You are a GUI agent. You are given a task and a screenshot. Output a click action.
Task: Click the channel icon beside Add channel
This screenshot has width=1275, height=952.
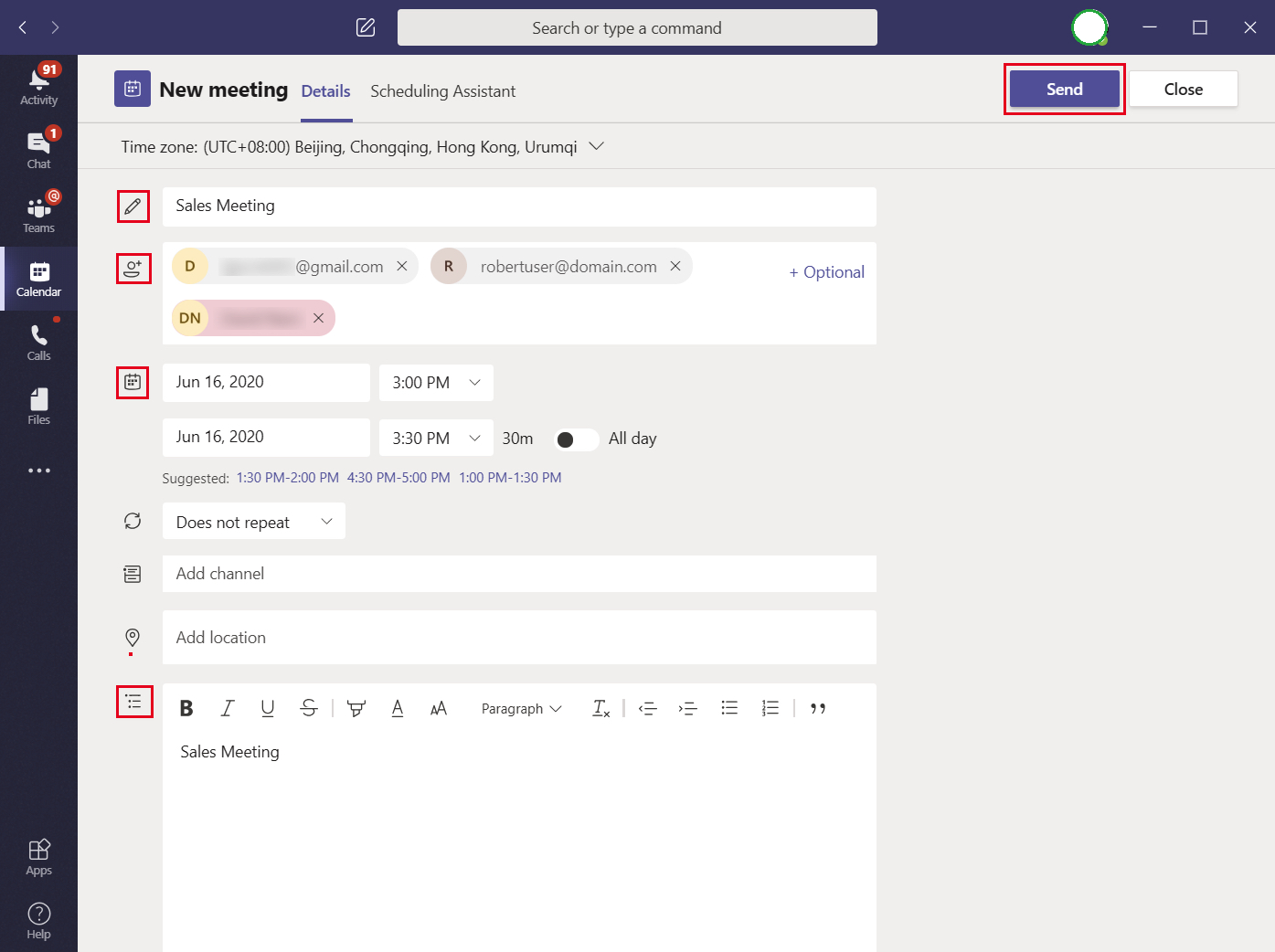[133, 574]
